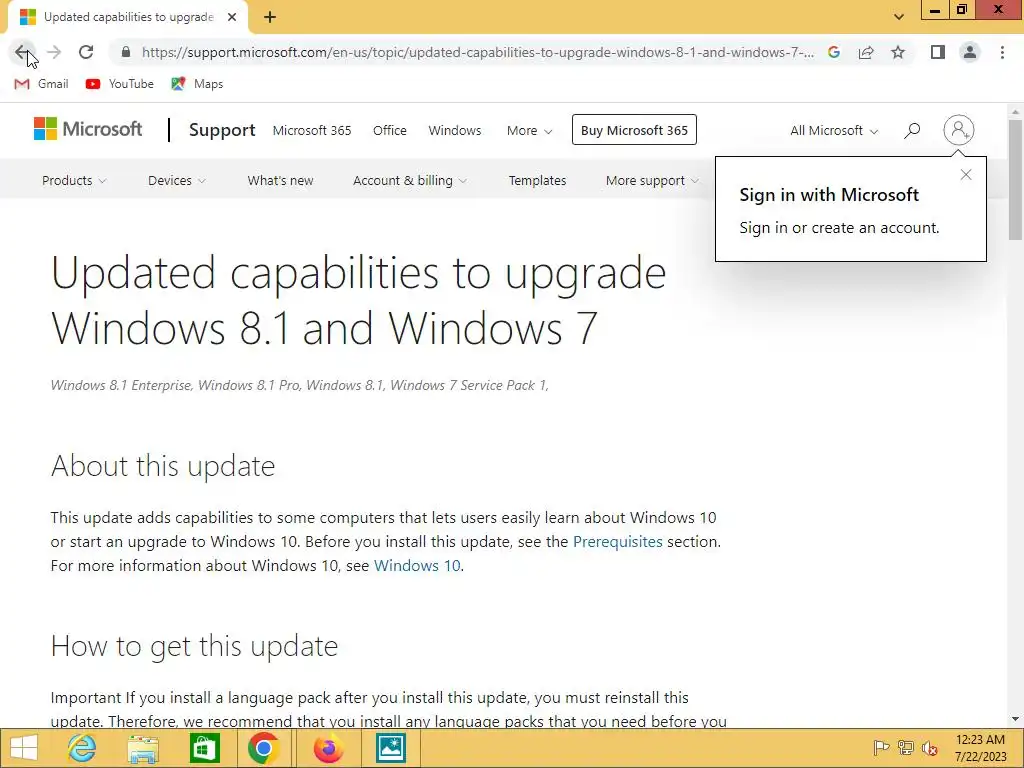
Task: Click the Google icon in the address bar
Action: click(834, 52)
